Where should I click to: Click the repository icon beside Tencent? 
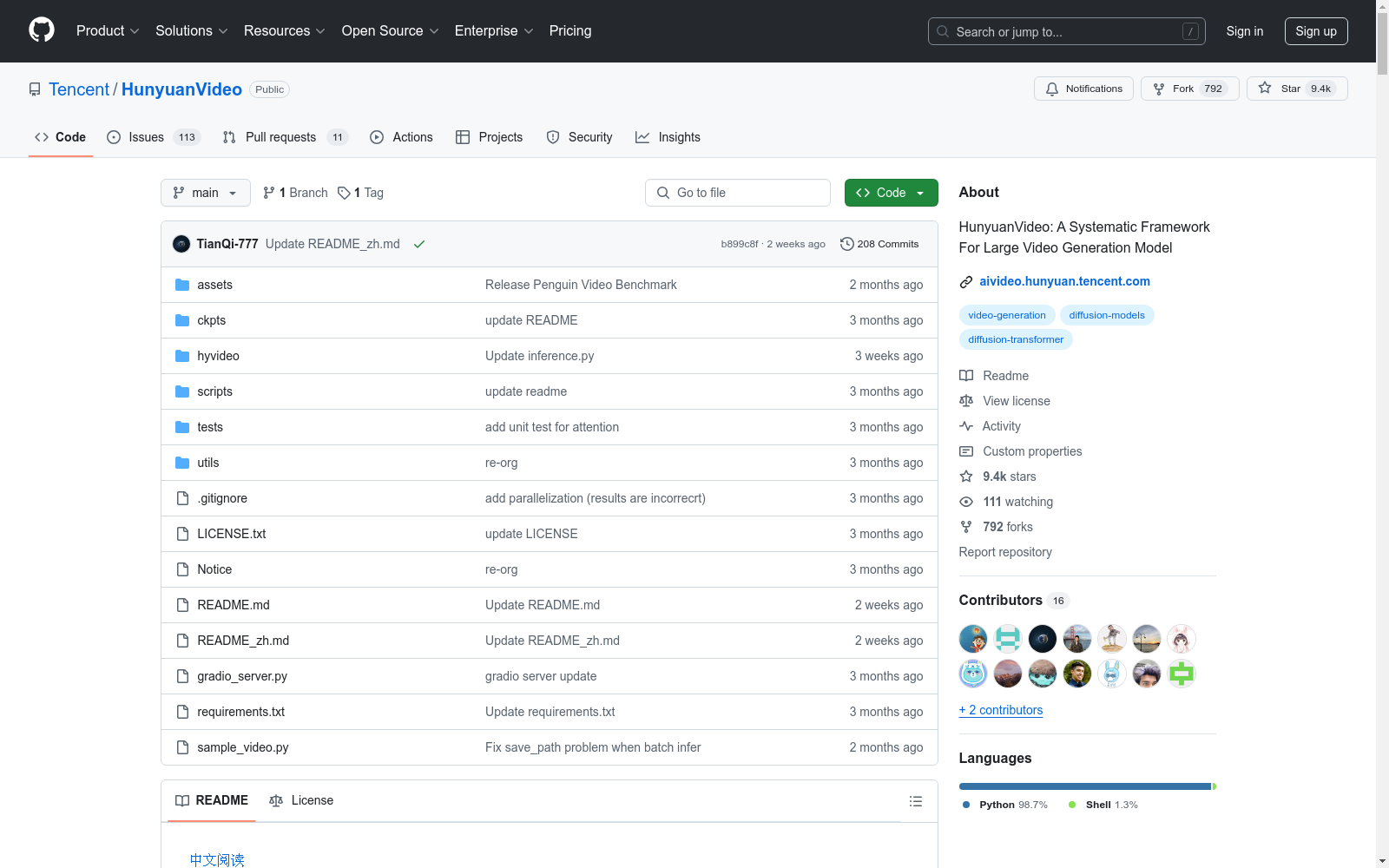point(35,89)
